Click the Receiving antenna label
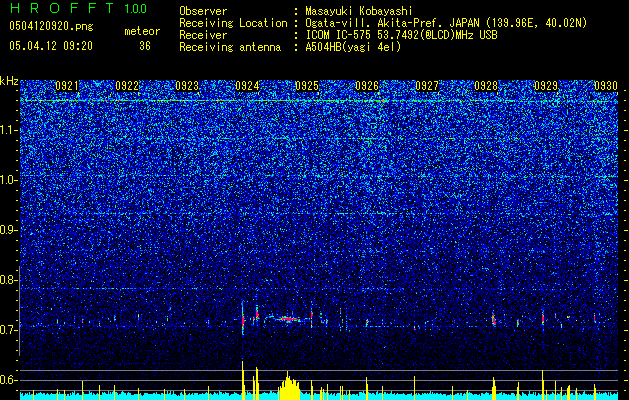This screenshot has width=629, height=400. 230,47
